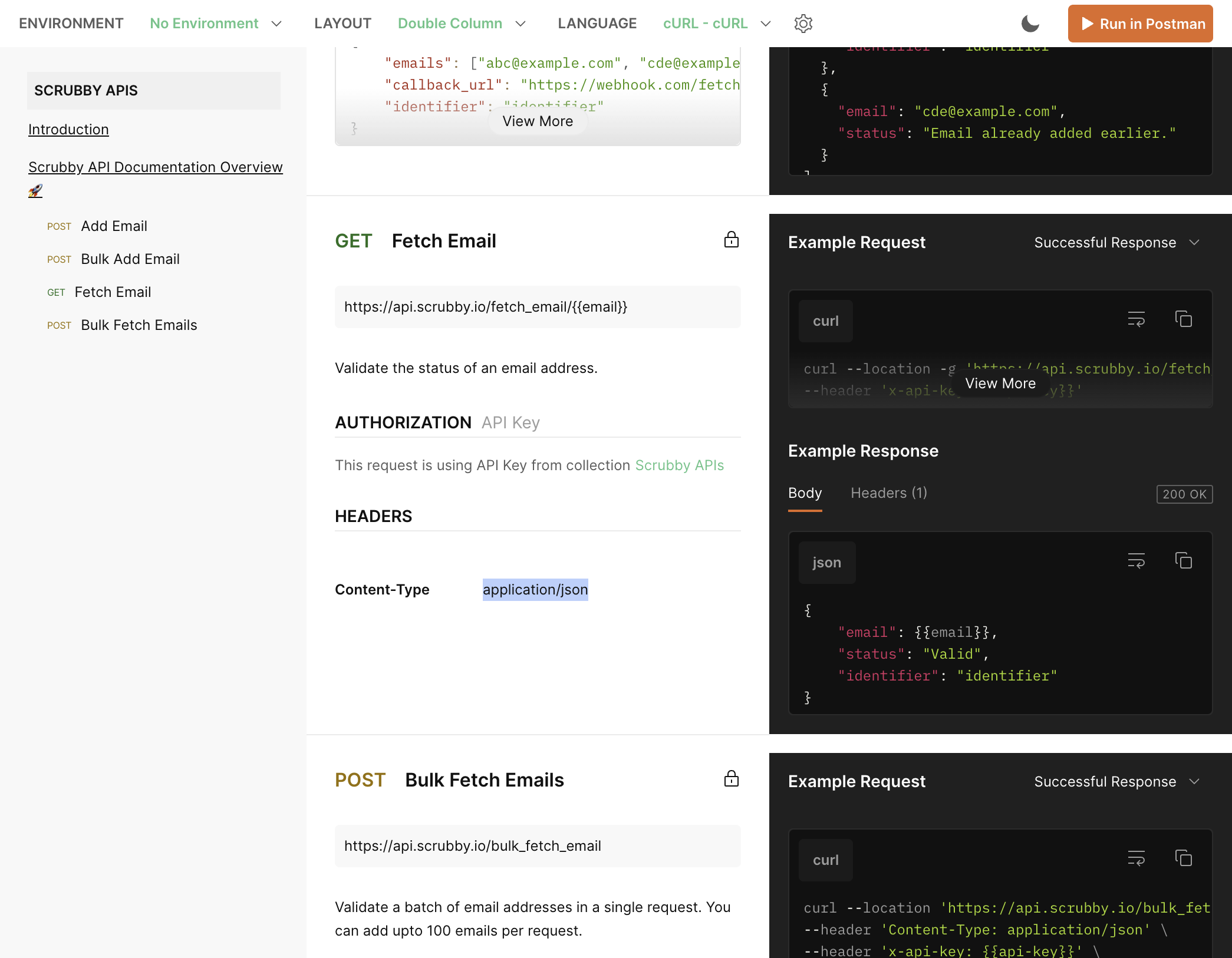Screen dimensions: 1232x958
Task: Open the documentation settings gear icon
Action: [803, 24]
